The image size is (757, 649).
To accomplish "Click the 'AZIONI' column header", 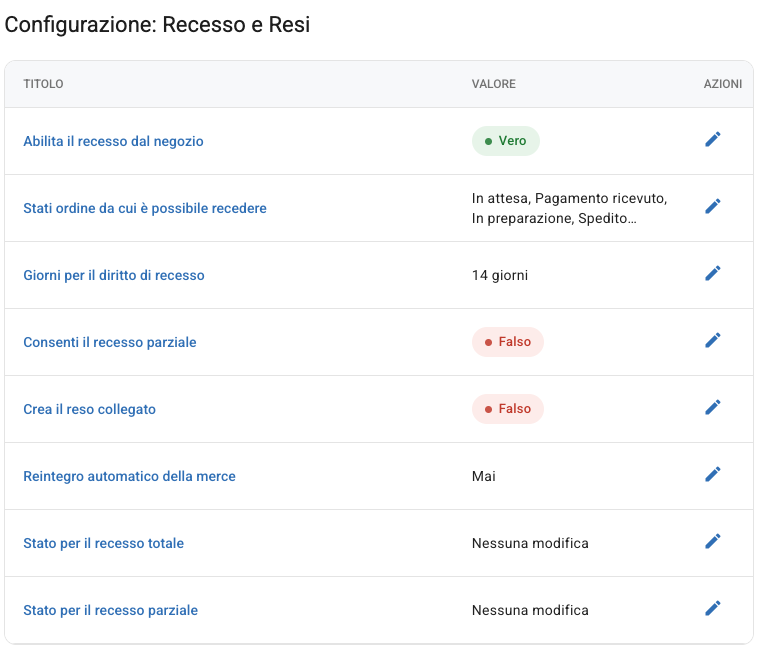I will (723, 84).
